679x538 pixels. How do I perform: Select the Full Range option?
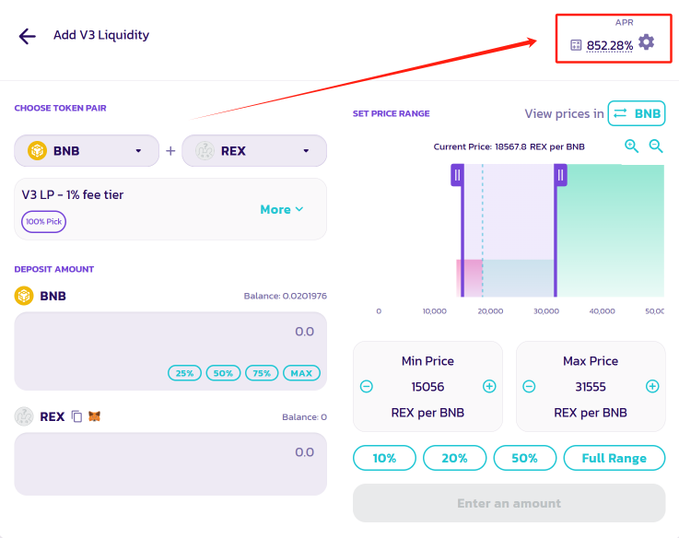[x=614, y=458]
